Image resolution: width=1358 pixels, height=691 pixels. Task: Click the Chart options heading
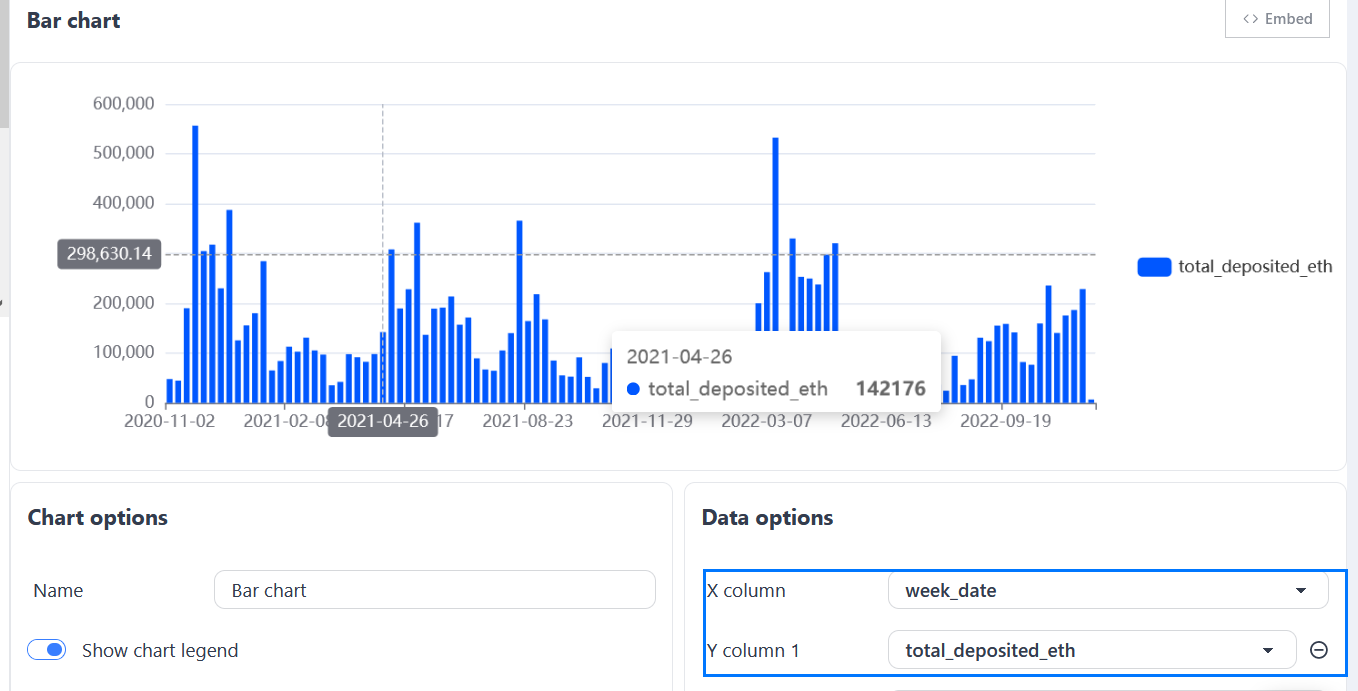click(98, 517)
